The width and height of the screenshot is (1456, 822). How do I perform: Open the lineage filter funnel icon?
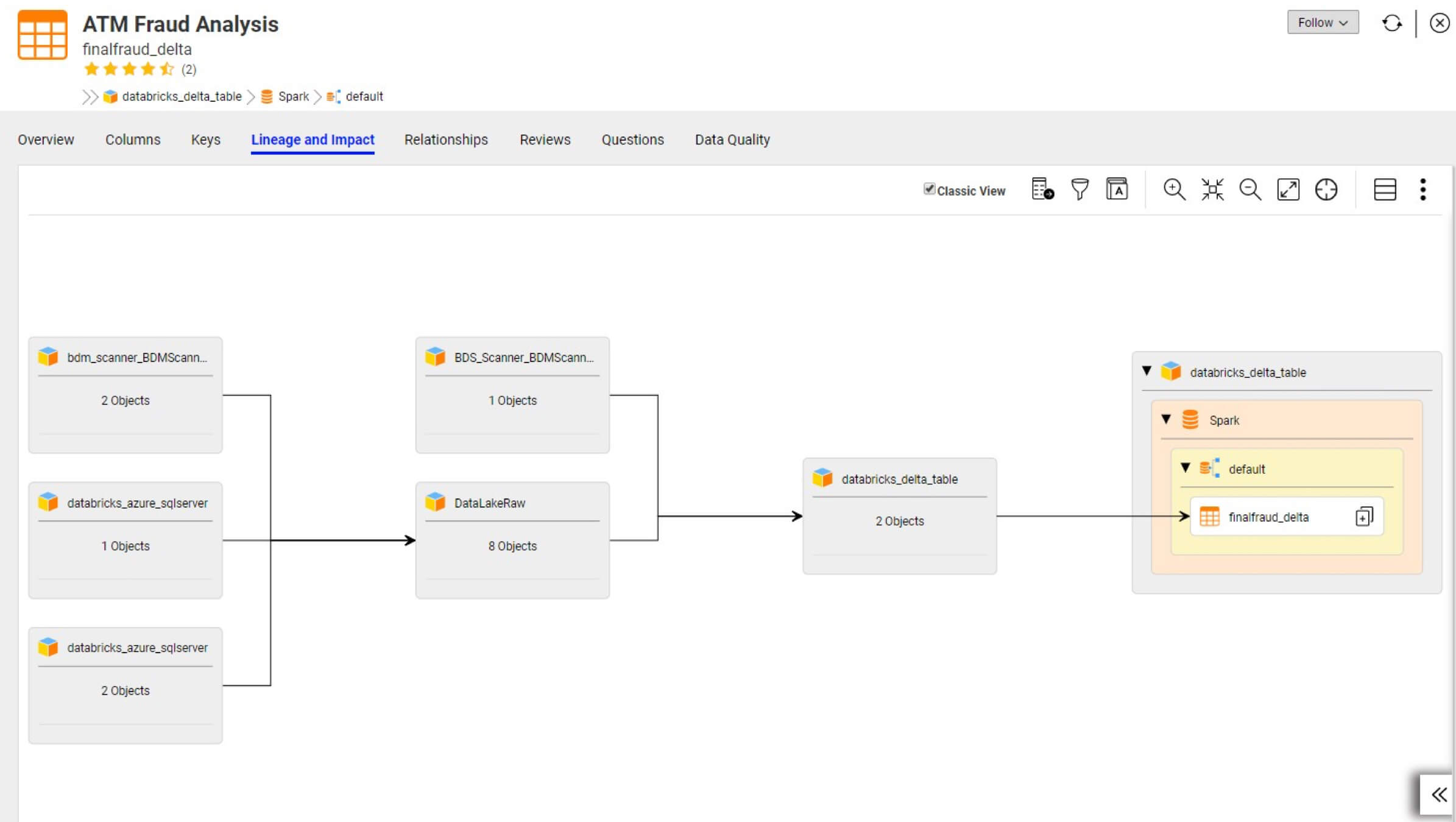point(1080,190)
